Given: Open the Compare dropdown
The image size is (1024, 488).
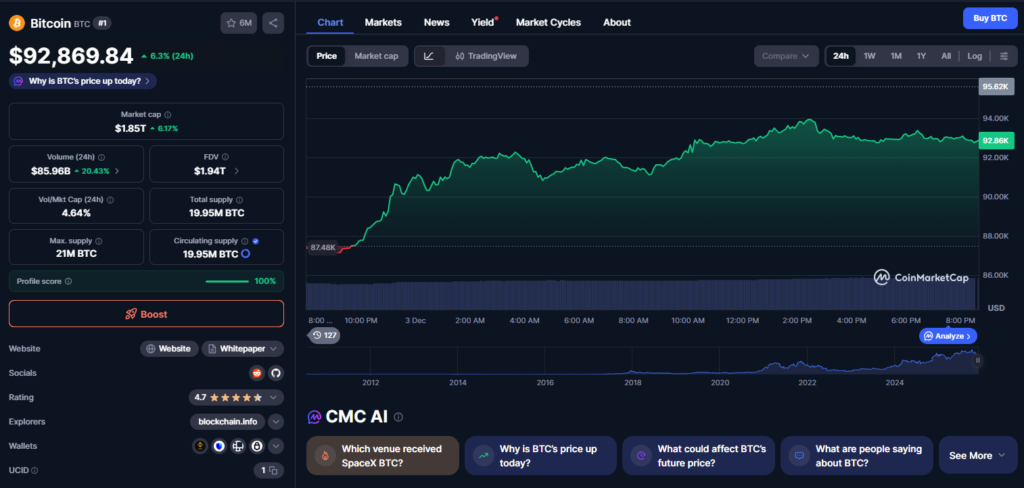Looking at the screenshot, I should click(x=786, y=56).
